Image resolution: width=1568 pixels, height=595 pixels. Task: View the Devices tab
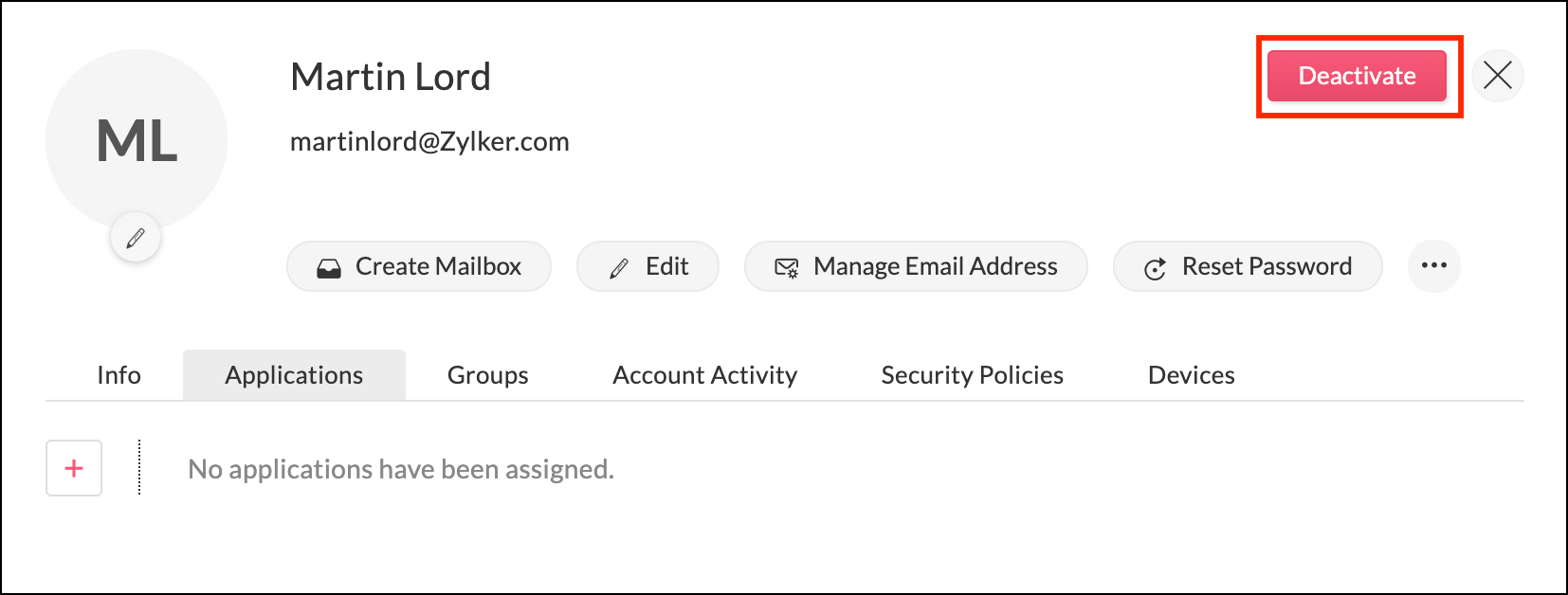tap(1191, 375)
